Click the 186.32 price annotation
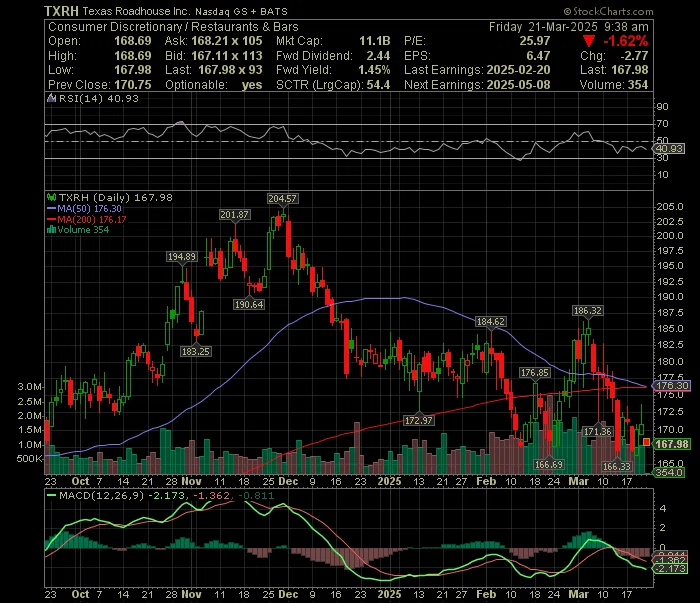Image resolution: width=700 pixels, height=603 pixels. tap(588, 311)
